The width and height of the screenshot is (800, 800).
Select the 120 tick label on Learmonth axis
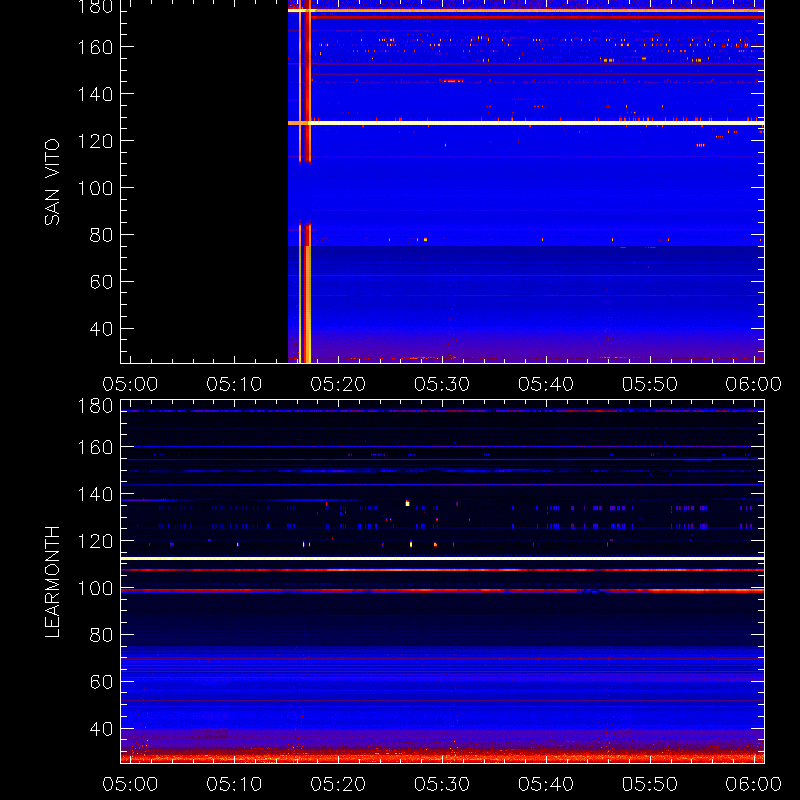(x=95, y=541)
